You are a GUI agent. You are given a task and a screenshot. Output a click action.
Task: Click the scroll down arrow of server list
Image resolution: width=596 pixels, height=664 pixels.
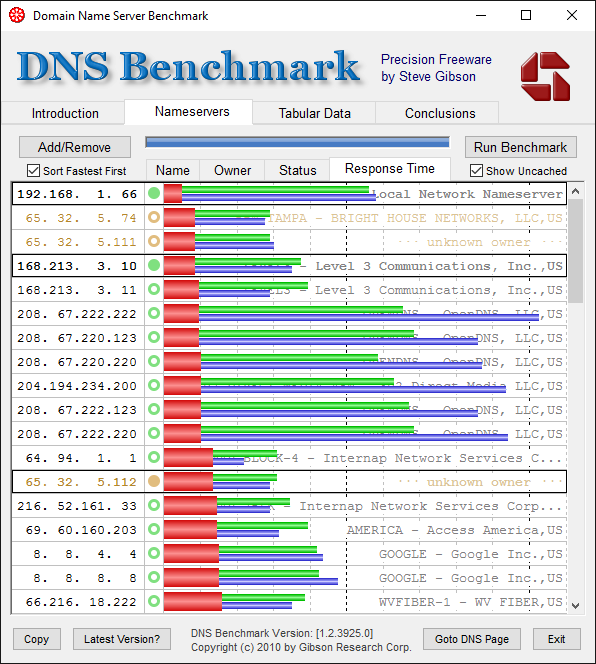(575, 606)
